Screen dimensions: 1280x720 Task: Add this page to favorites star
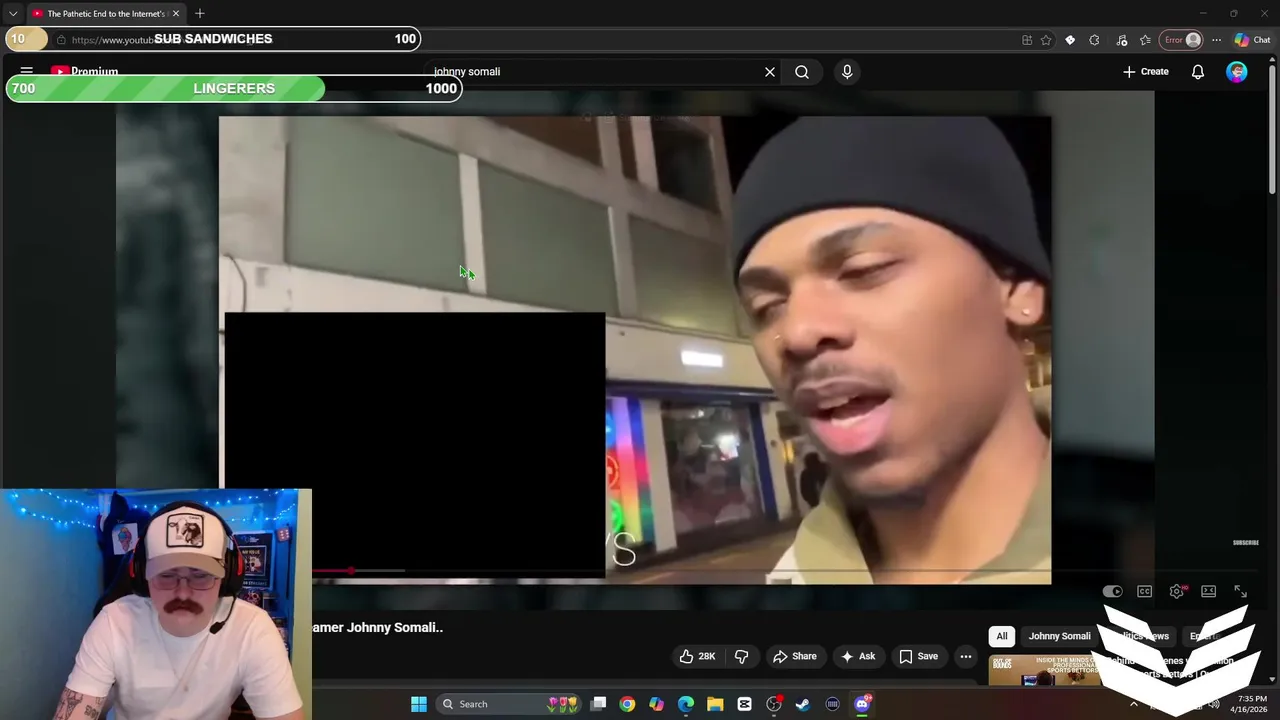(1046, 40)
